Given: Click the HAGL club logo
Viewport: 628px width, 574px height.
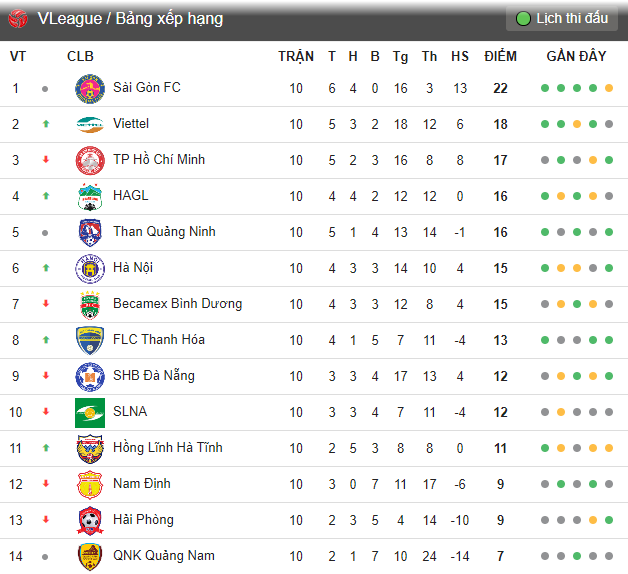Looking at the screenshot, I should click(x=90, y=197).
